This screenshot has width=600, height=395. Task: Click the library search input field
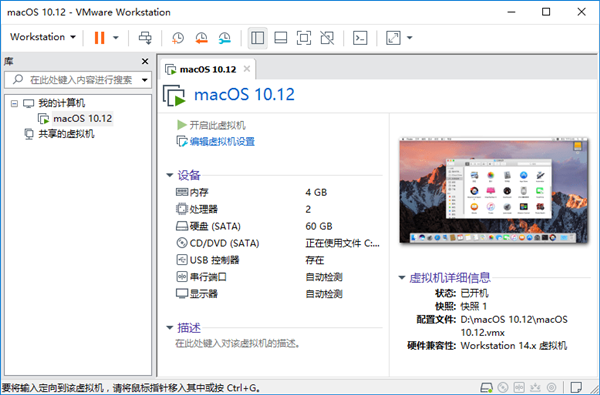click(x=77, y=80)
